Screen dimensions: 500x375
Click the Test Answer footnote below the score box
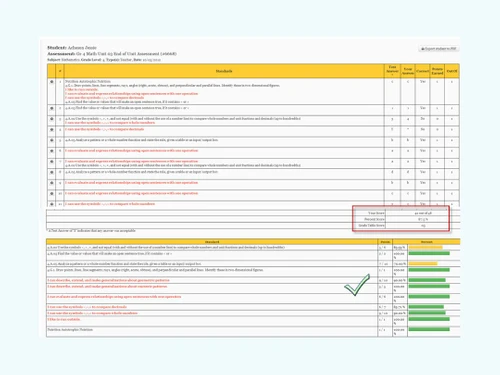91,231
